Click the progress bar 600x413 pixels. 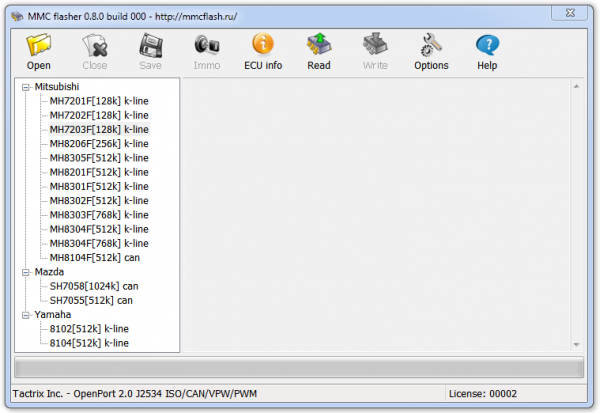(299, 367)
